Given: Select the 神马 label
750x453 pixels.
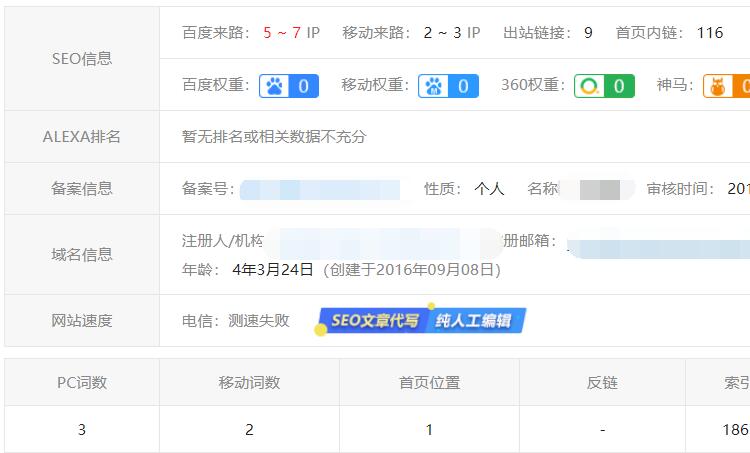Looking at the screenshot, I should pos(675,85).
